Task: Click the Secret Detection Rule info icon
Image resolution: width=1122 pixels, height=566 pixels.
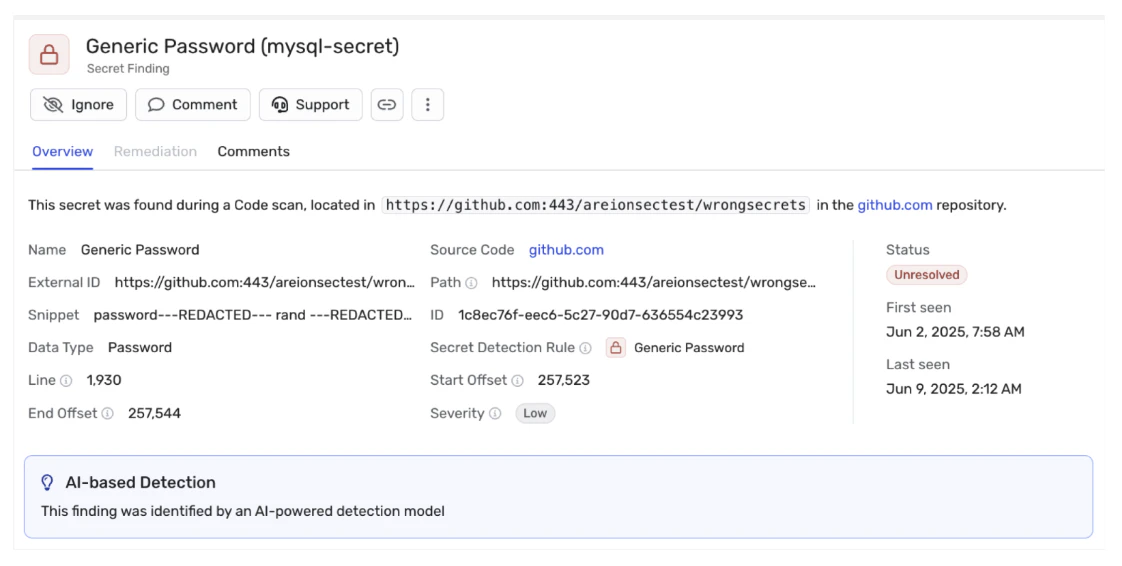Action: [x=585, y=348]
